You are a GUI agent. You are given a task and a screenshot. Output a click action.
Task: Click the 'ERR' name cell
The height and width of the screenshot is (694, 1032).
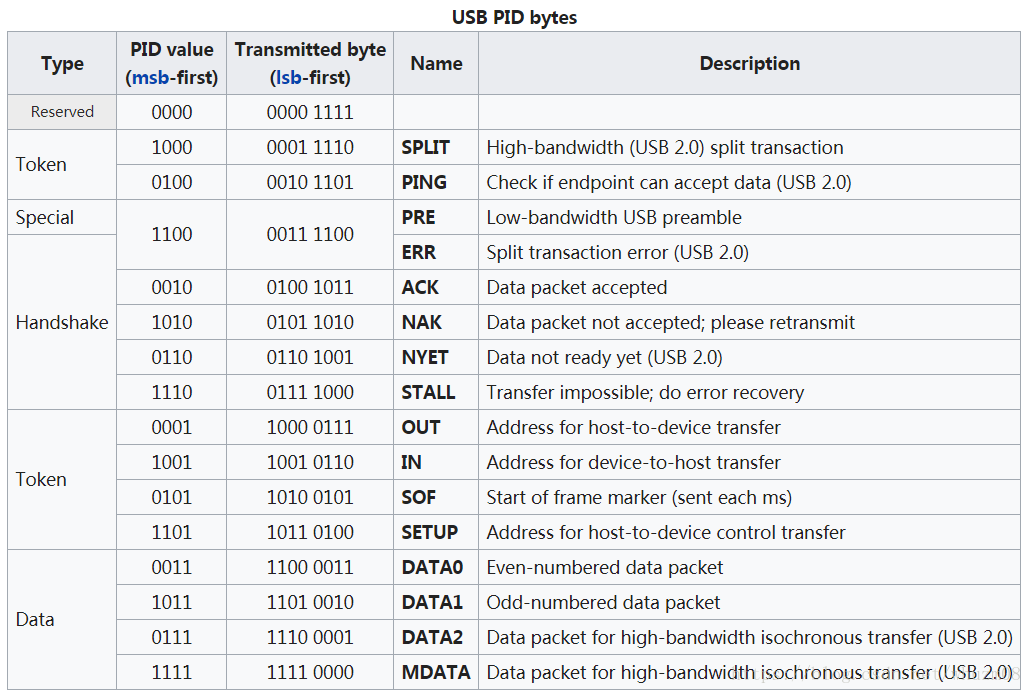coord(436,252)
